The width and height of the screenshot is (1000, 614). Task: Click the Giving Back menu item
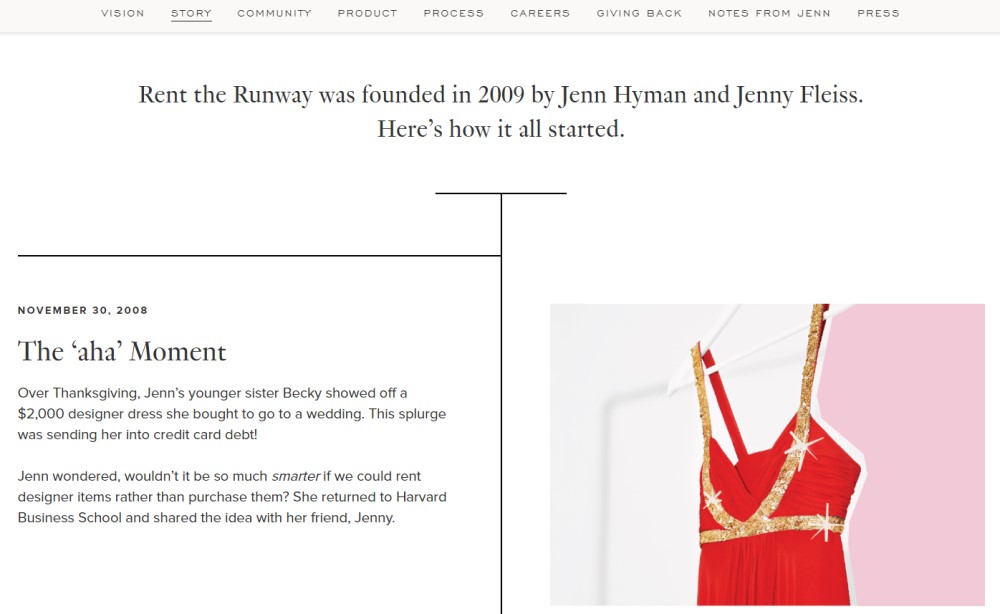(x=639, y=14)
